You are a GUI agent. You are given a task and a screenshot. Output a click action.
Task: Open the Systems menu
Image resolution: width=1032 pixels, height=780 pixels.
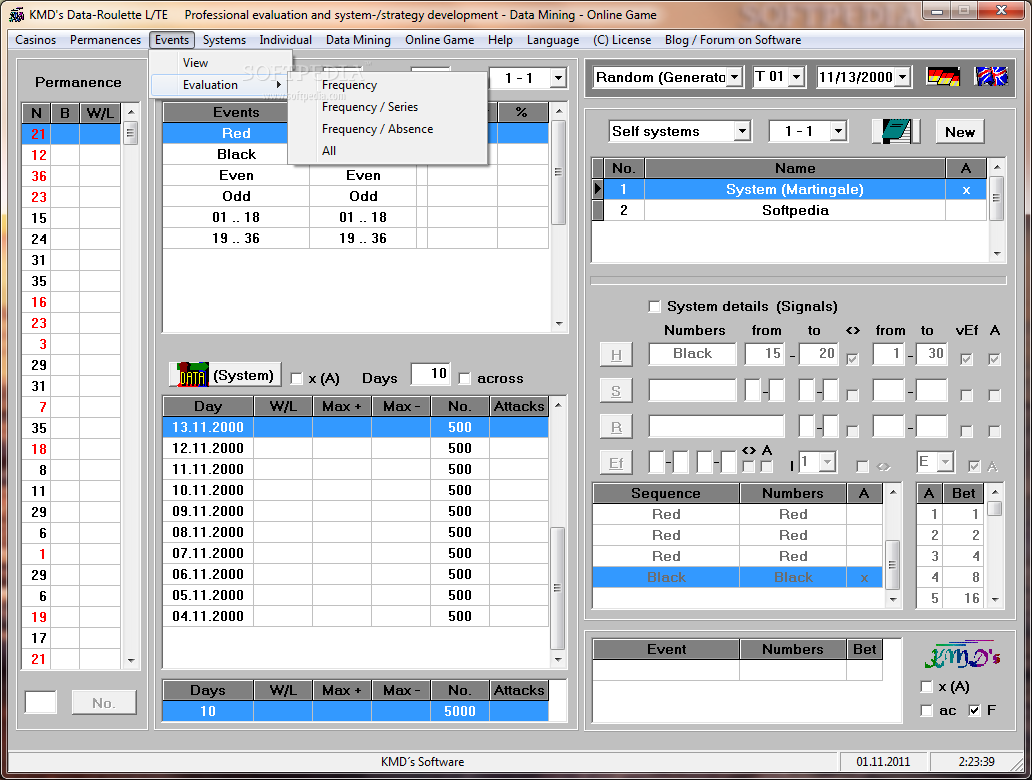coord(224,40)
